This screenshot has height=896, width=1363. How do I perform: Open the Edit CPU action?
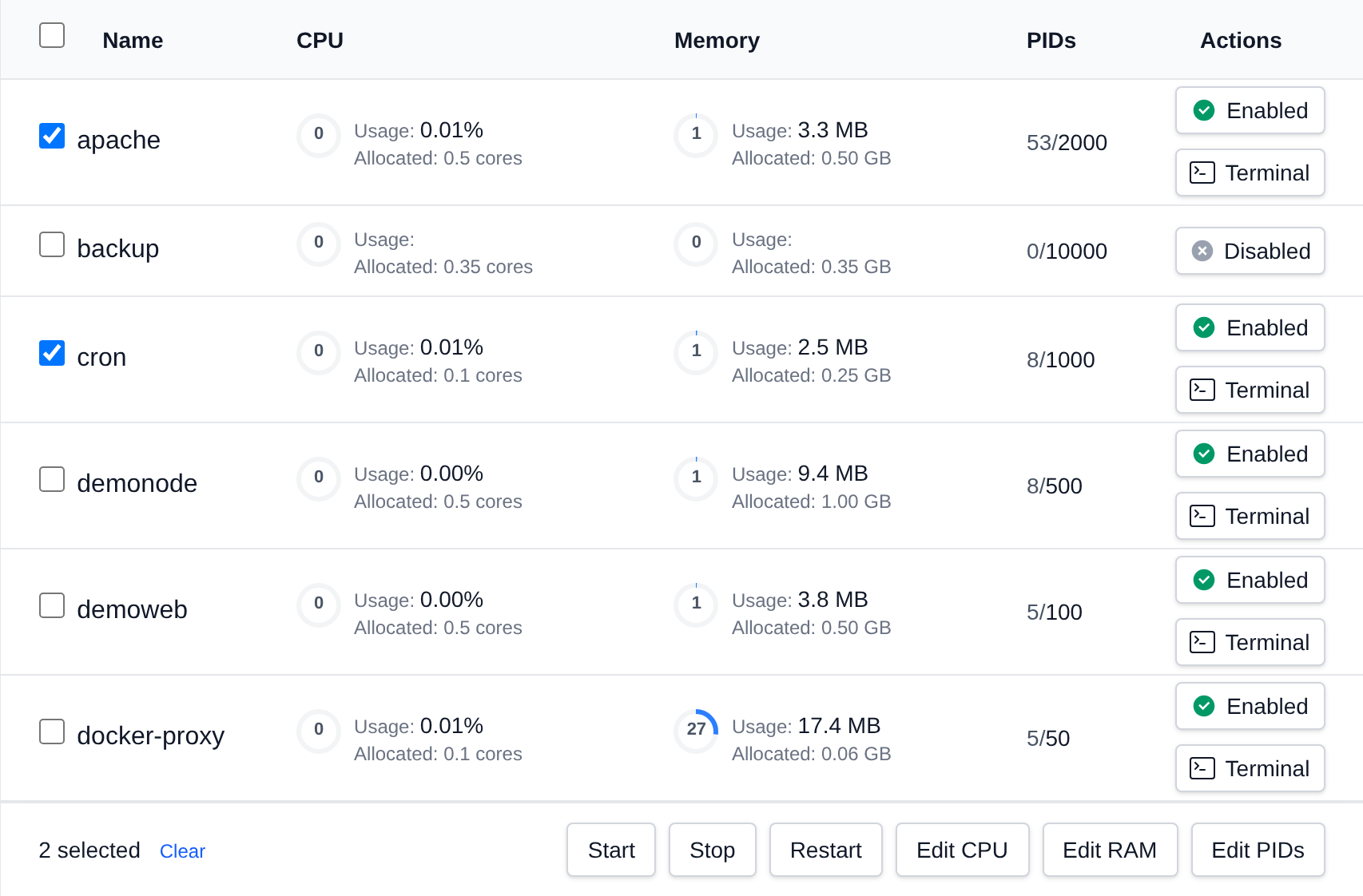click(962, 850)
